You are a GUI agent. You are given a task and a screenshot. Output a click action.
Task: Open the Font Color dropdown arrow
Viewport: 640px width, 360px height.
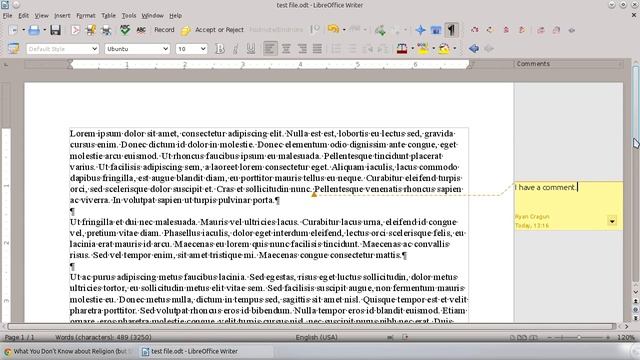click(412, 49)
